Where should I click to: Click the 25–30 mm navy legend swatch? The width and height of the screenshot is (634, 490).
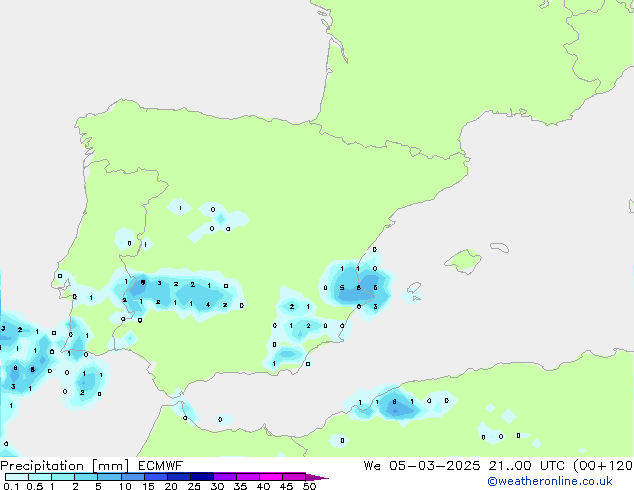[201, 477]
